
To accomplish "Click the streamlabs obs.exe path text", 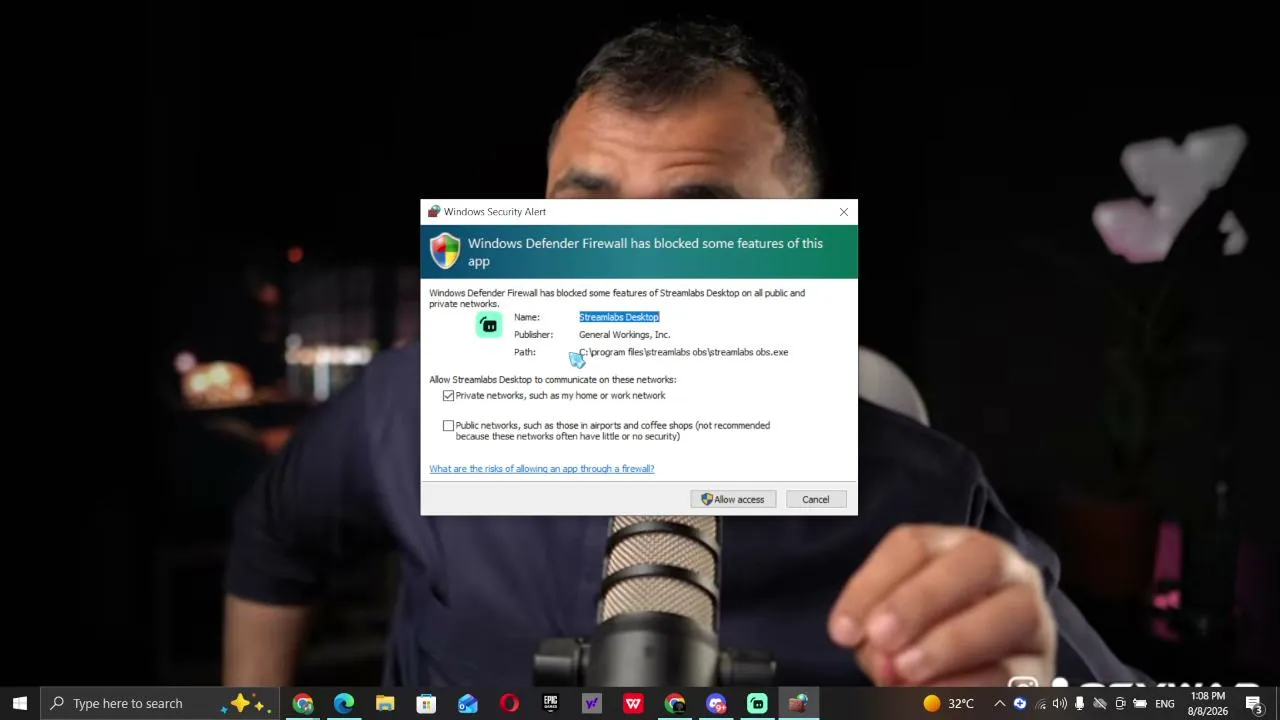I will pyautogui.click(x=684, y=352).
